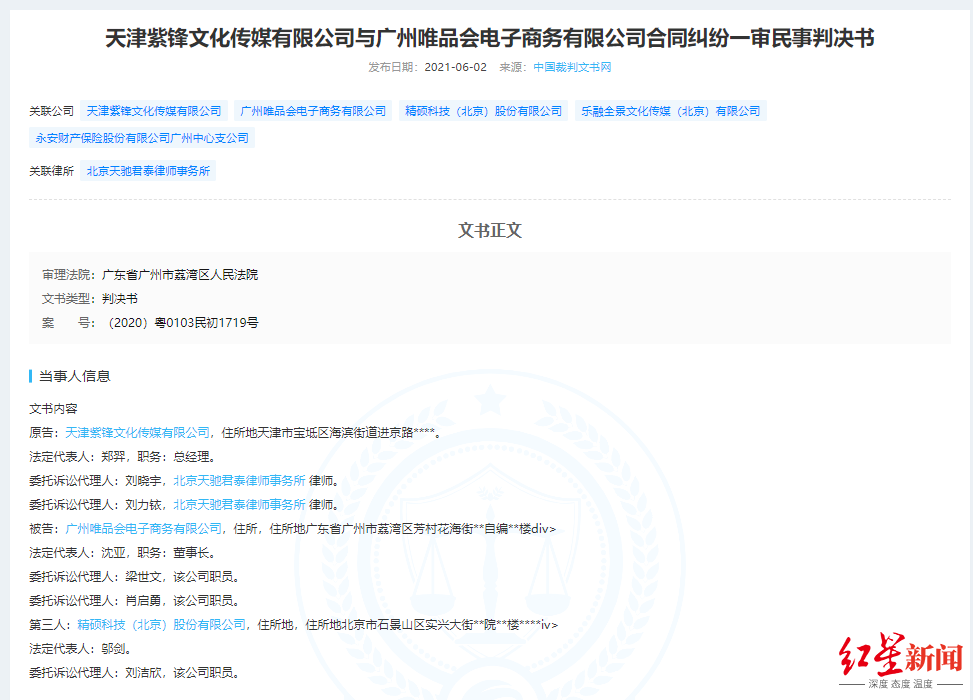Screen dimensions: 973x700
Task: Open related company tag 广州唯品会电子商务有限公司
Action: click(313, 111)
